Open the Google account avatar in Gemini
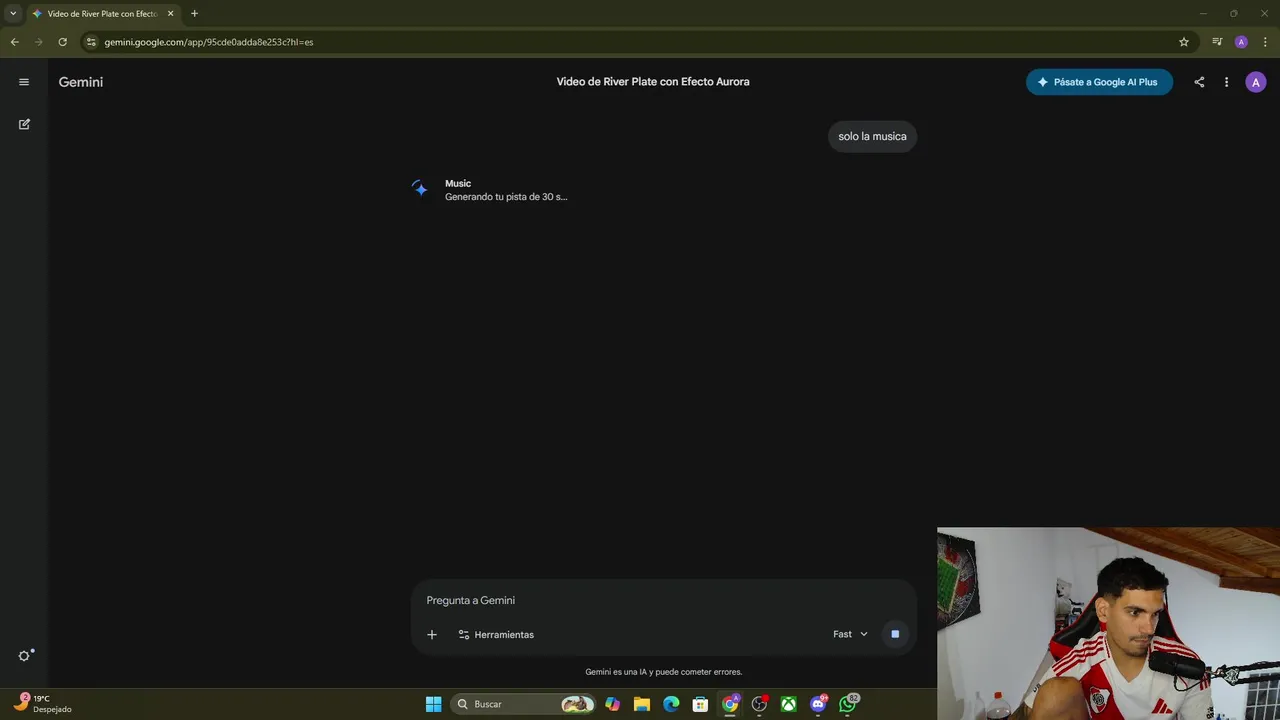 (1255, 82)
